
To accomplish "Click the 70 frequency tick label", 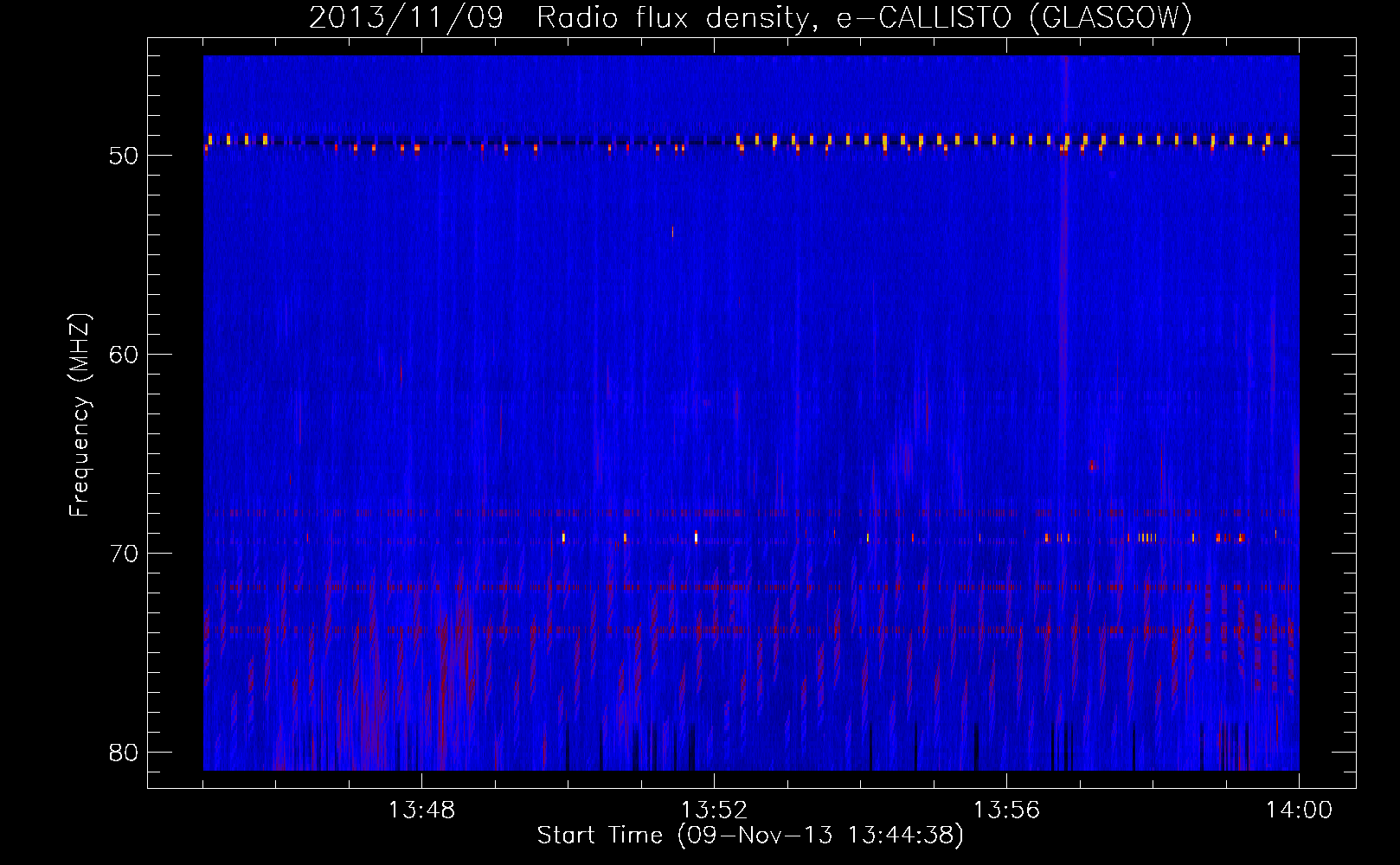I will (125, 554).
